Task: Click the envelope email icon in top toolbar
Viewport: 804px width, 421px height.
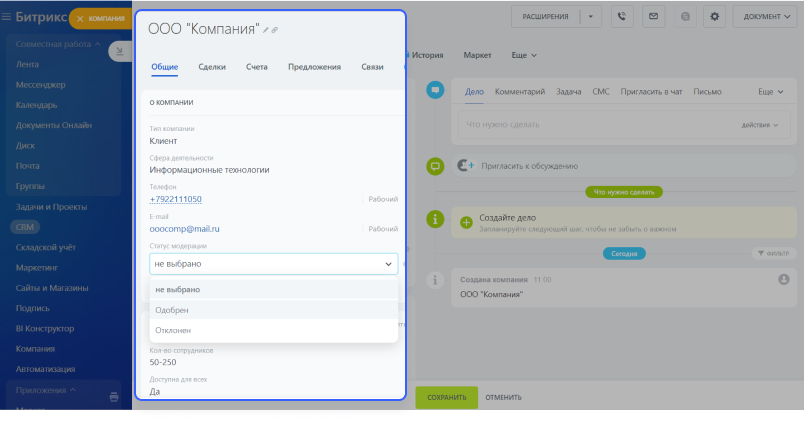Action: pyautogui.click(x=653, y=16)
